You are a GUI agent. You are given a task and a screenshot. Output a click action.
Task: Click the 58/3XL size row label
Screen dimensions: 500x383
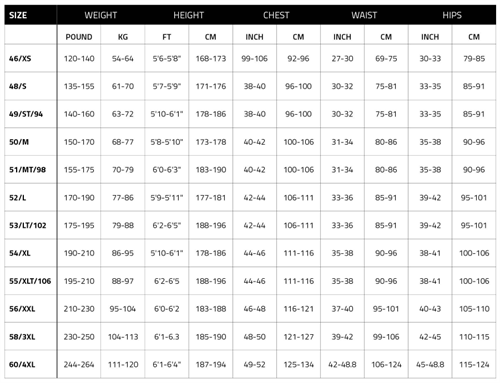click(x=22, y=337)
